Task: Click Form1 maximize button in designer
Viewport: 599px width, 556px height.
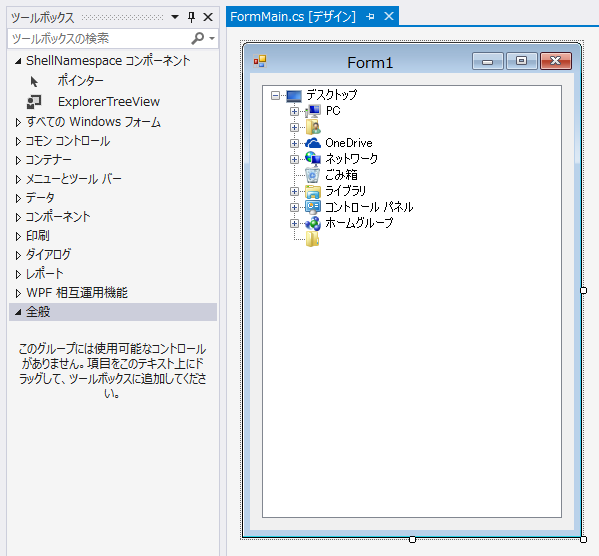Action: click(521, 61)
